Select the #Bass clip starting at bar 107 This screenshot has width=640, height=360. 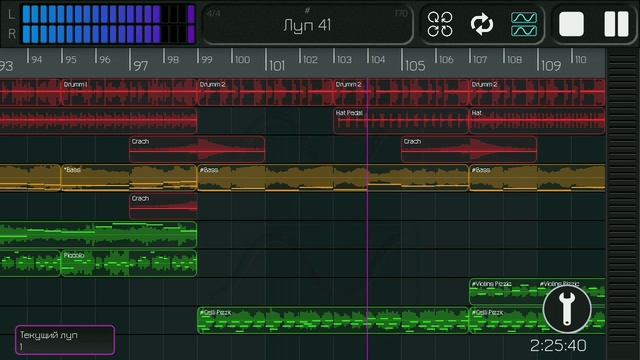pos(537,178)
